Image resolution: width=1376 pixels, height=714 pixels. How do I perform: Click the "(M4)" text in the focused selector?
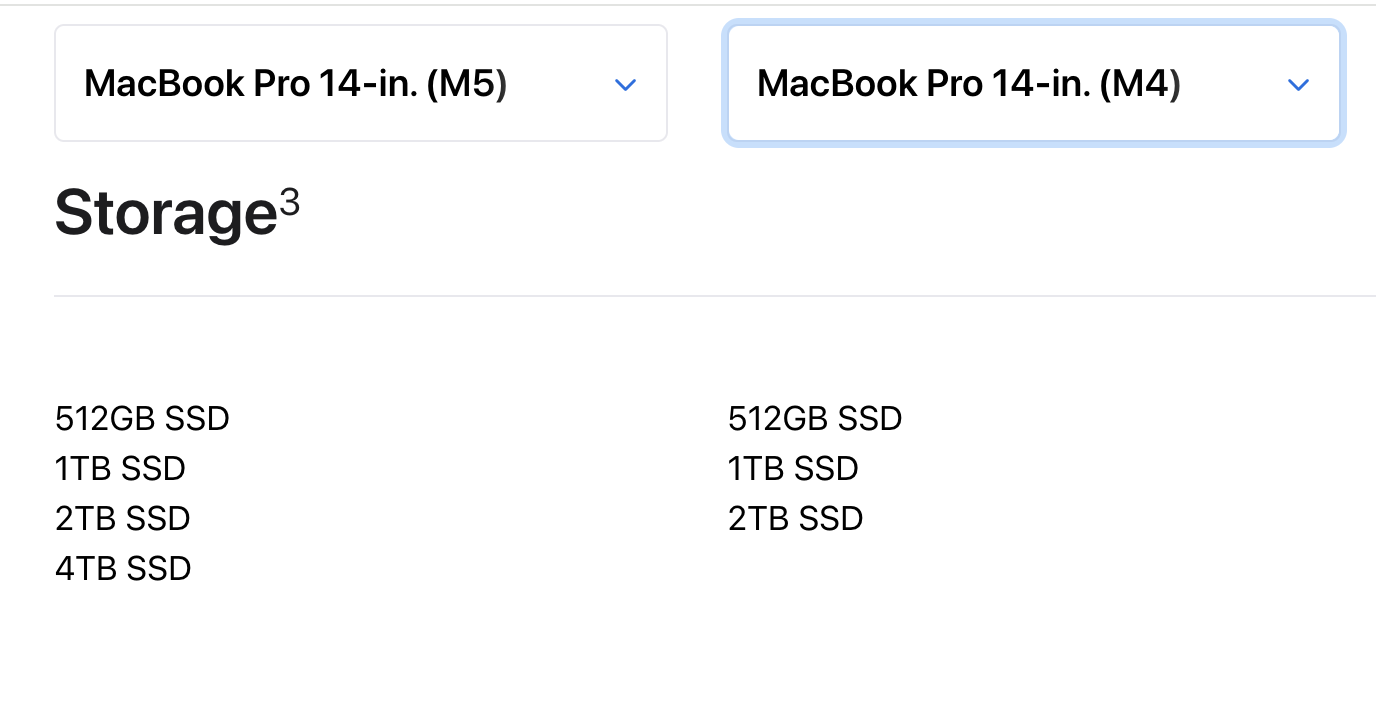(x=1139, y=83)
